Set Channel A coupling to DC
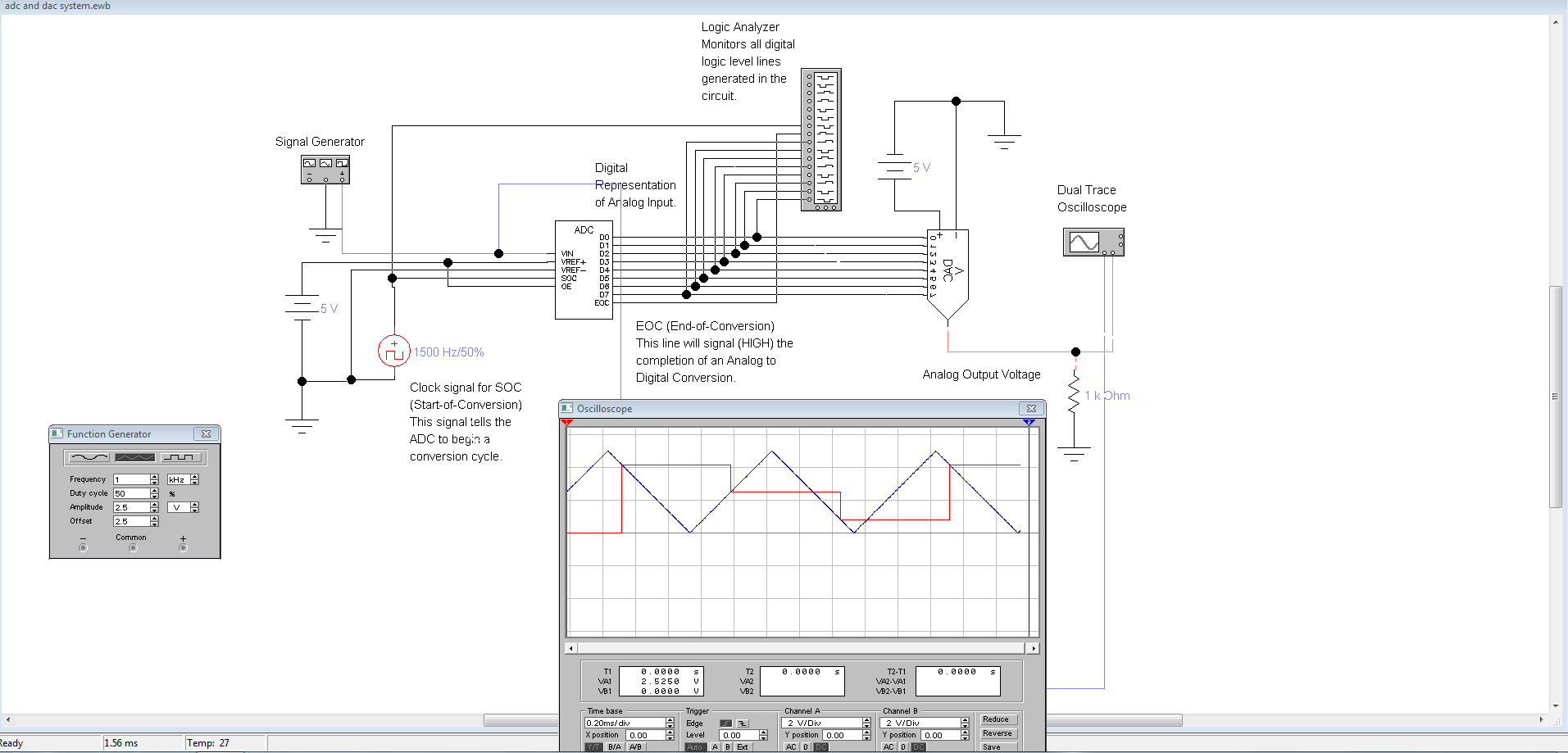Image resolution: width=1568 pixels, height=753 pixels. pos(821,746)
